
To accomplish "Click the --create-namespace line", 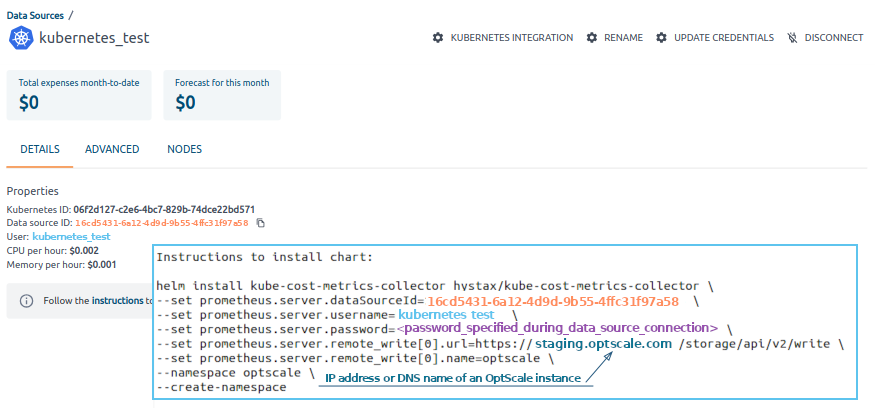I will point(222,387).
